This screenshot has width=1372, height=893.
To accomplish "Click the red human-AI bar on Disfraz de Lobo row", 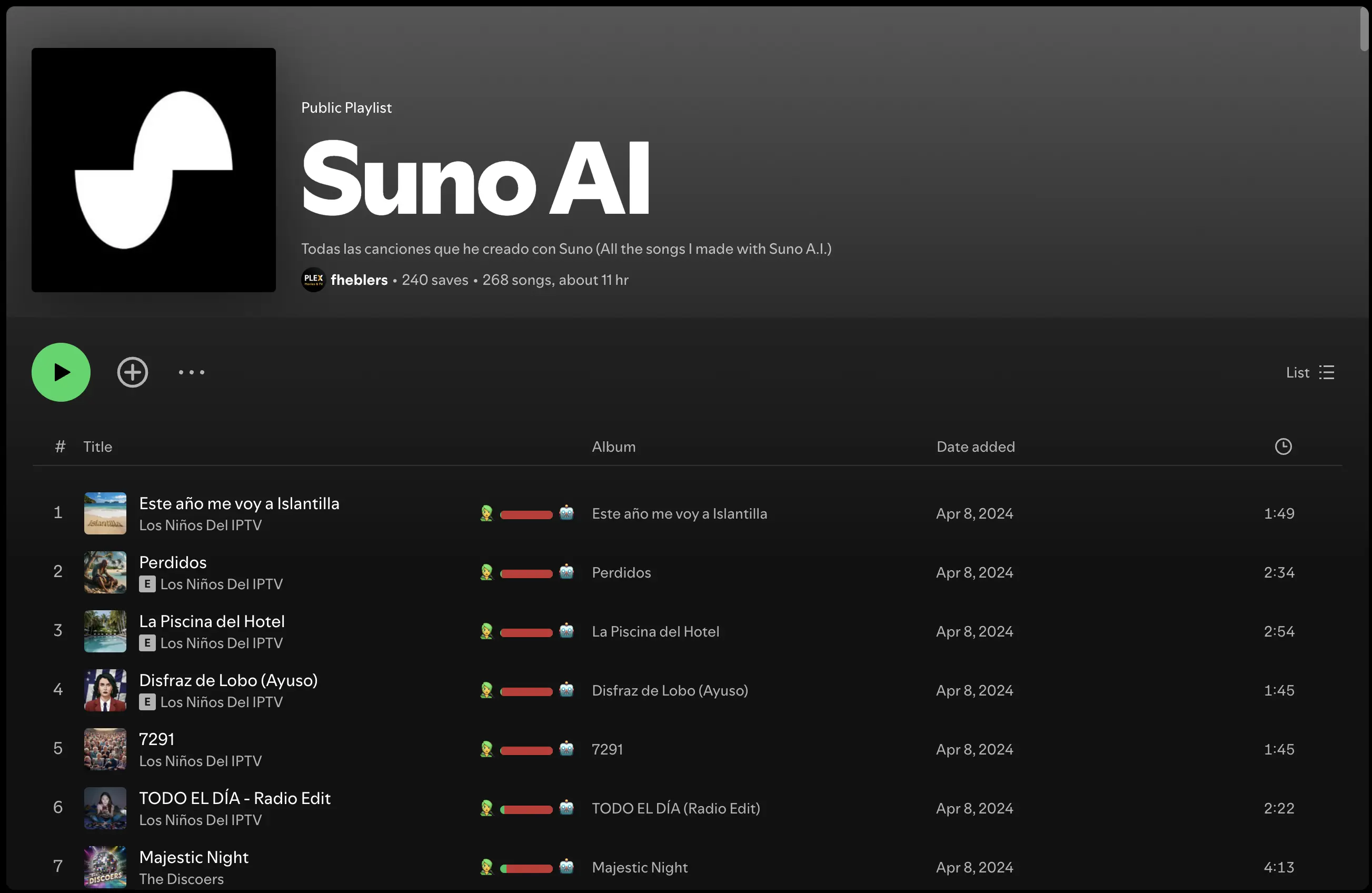I will pyautogui.click(x=526, y=692).
